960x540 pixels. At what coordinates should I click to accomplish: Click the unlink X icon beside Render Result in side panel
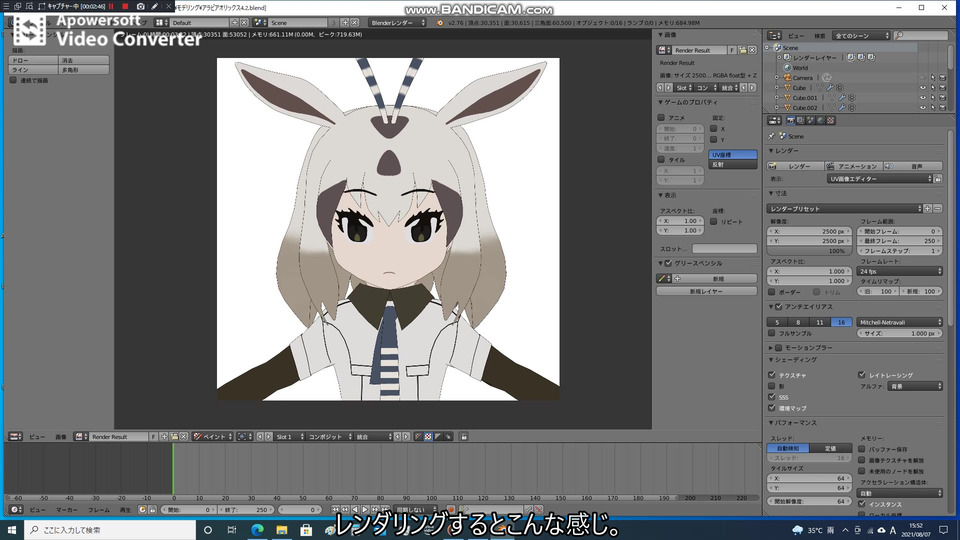[752, 50]
